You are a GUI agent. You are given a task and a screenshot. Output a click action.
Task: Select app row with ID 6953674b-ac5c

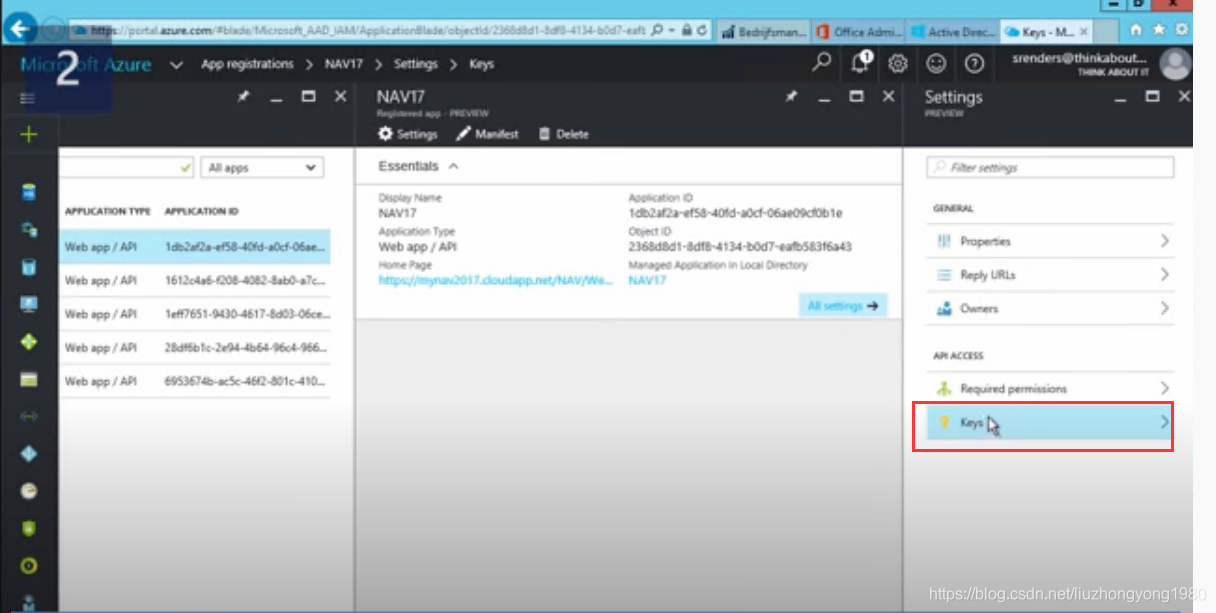195,382
